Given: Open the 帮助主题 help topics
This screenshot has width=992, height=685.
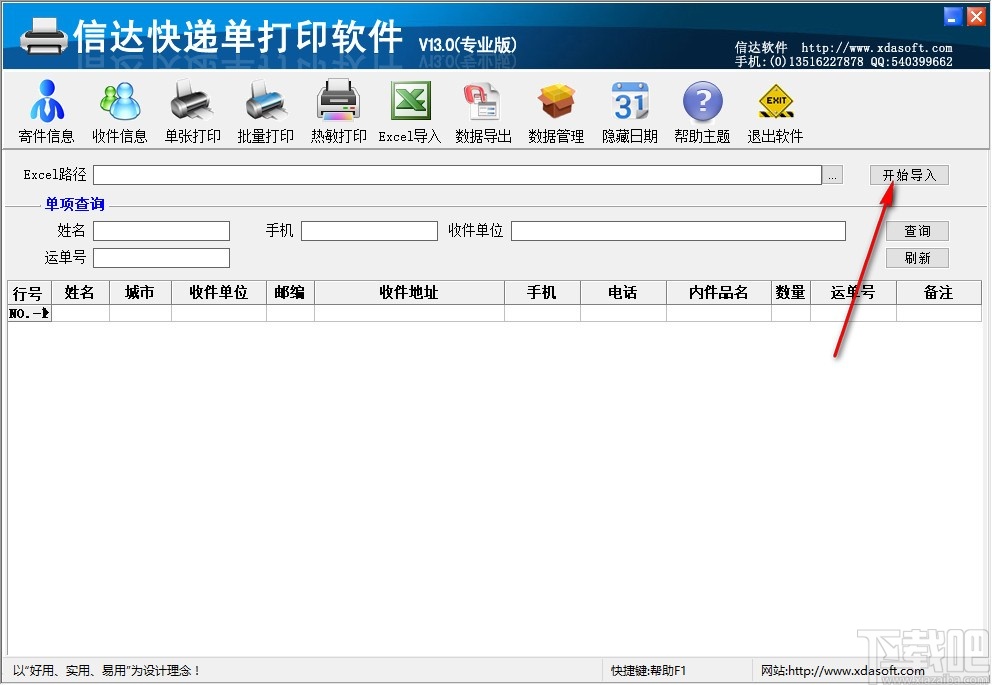Looking at the screenshot, I should click(x=702, y=110).
